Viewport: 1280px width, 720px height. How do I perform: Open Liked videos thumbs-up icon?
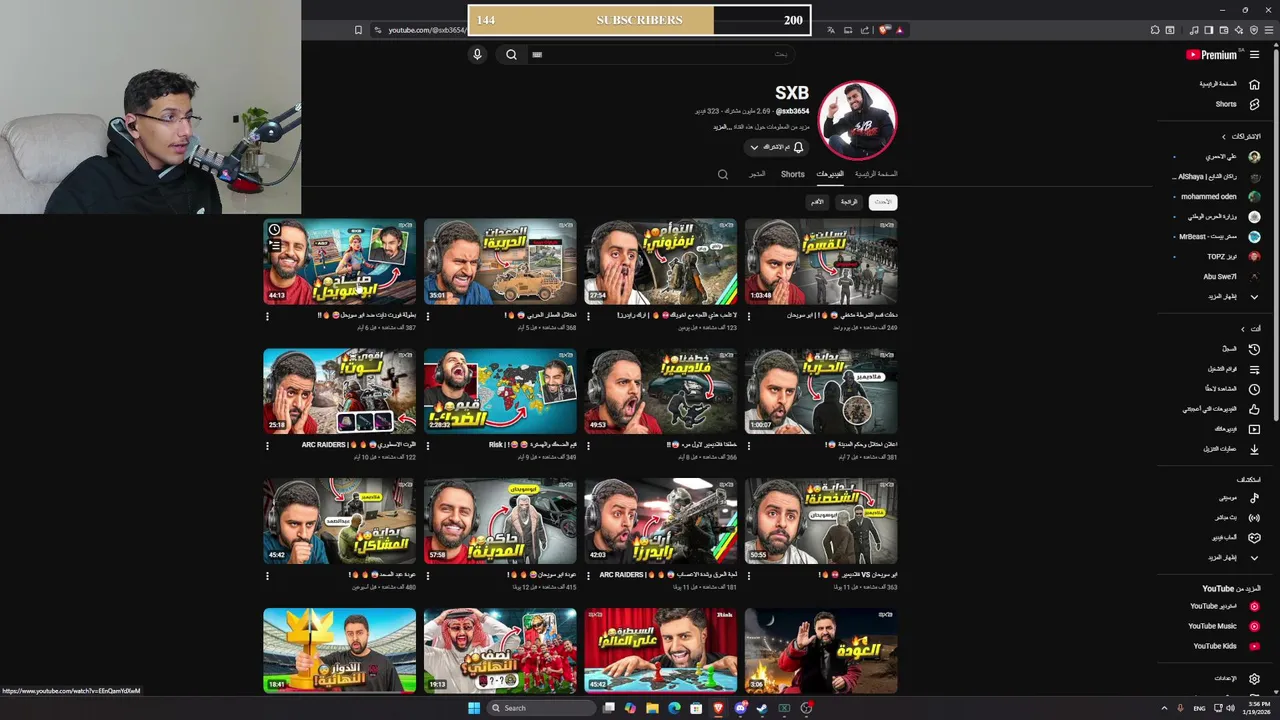click(1254, 409)
